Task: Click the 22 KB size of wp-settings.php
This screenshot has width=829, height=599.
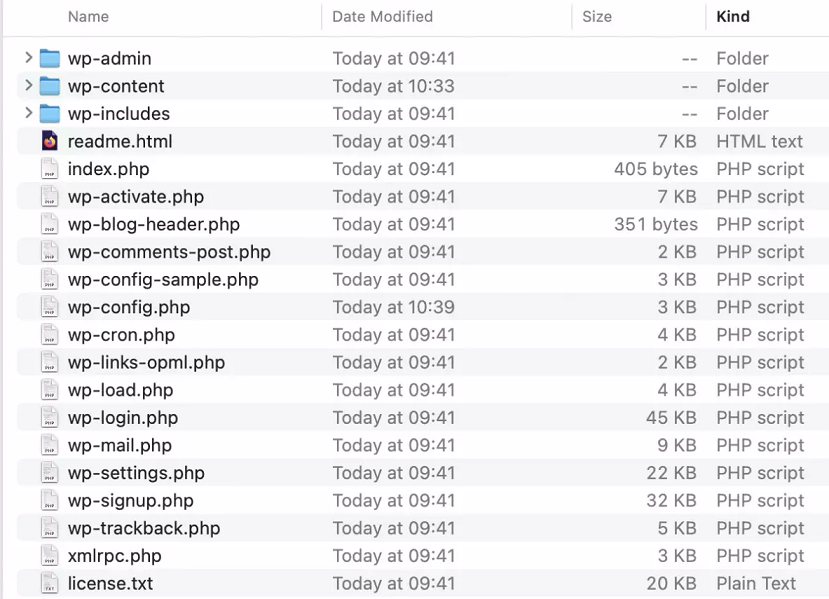Action: (671, 473)
